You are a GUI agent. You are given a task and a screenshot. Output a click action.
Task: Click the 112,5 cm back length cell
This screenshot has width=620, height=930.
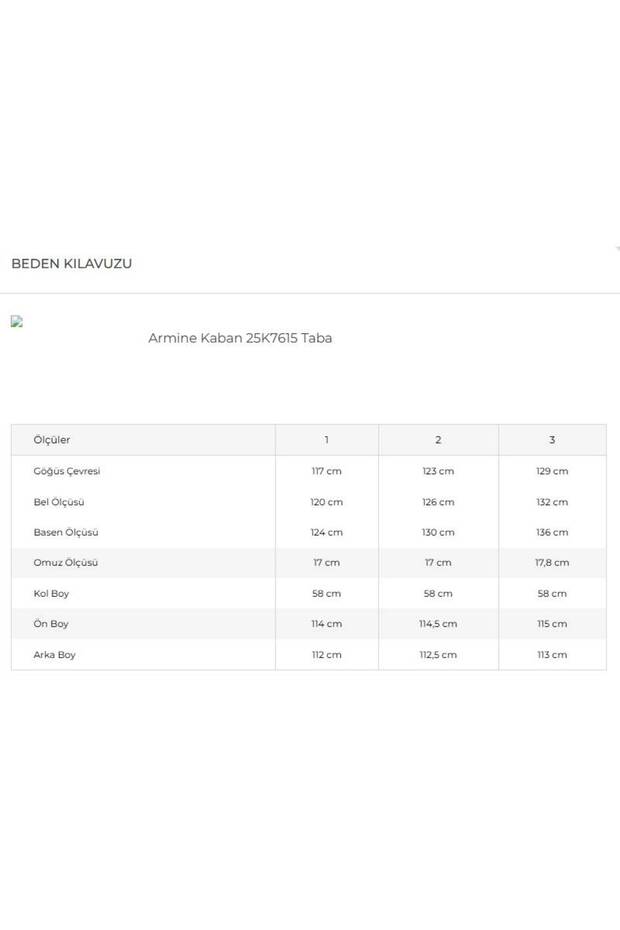point(438,655)
